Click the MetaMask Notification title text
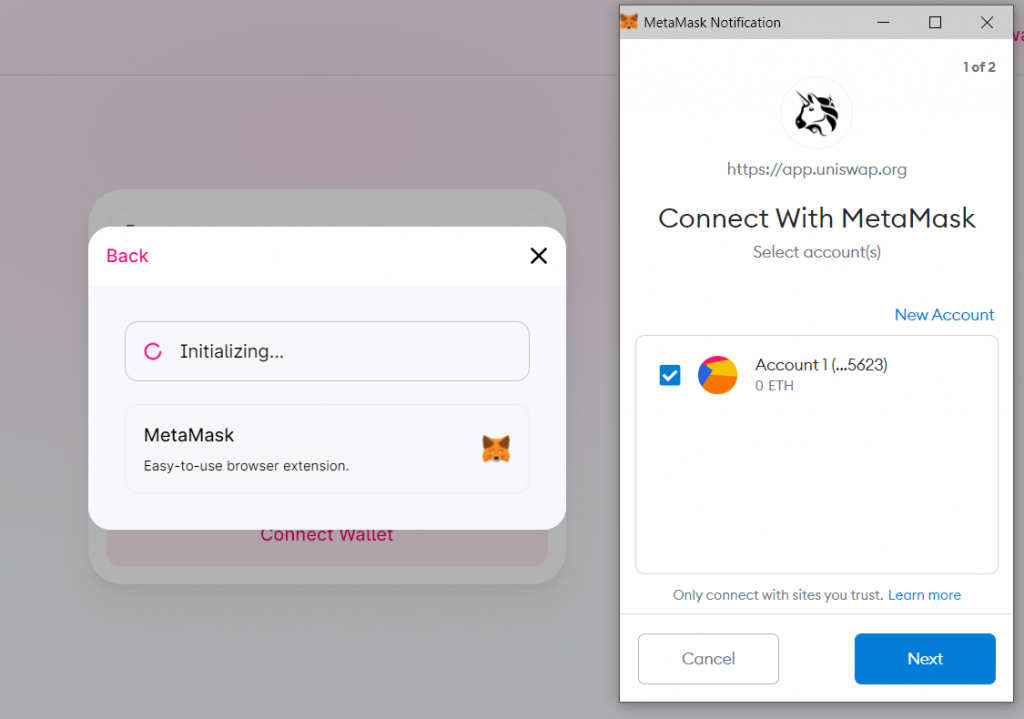Image resolution: width=1024 pixels, height=719 pixels. [x=712, y=22]
